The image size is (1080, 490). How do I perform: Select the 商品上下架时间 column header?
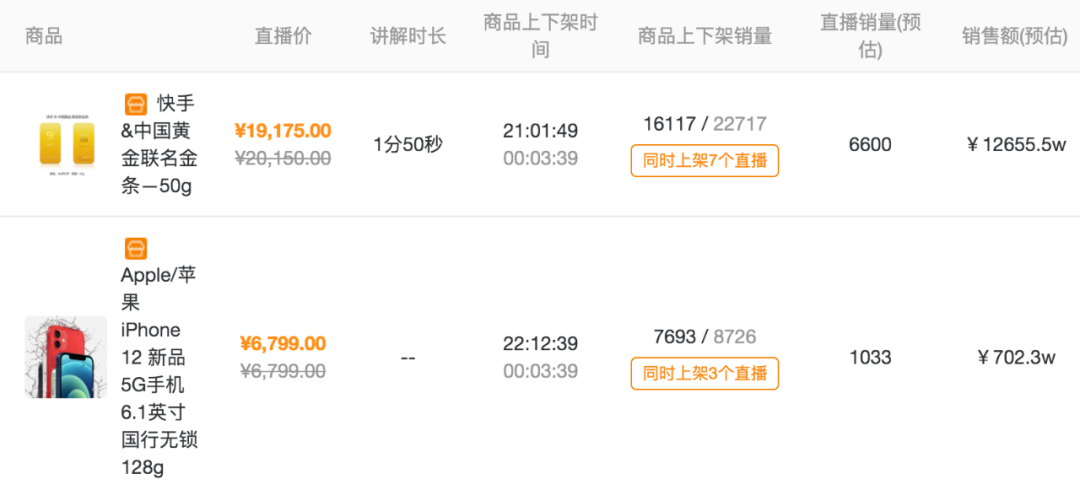point(540,36)
